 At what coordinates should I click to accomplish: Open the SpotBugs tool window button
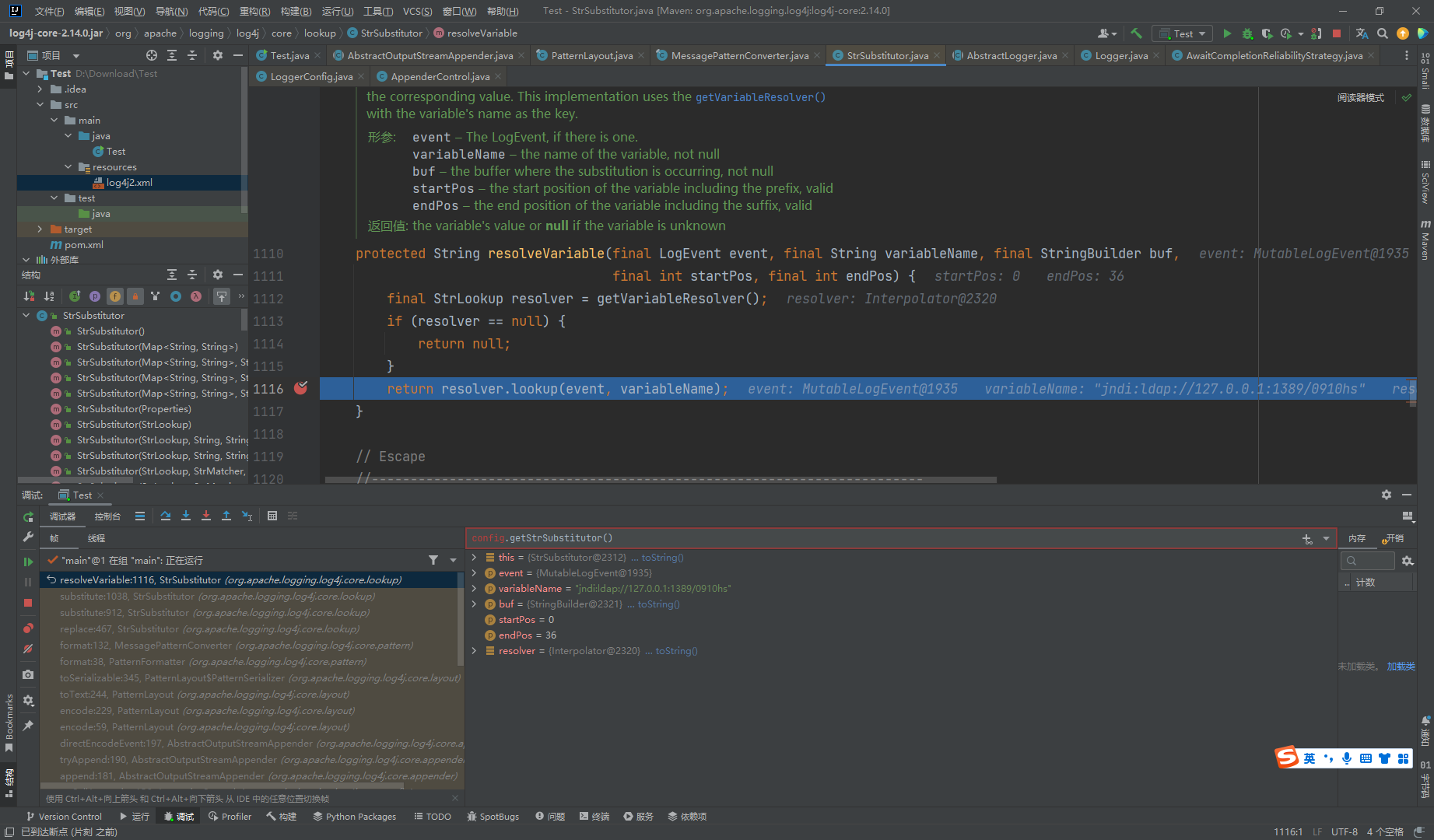pyautogui.click(x=493, y=817)
